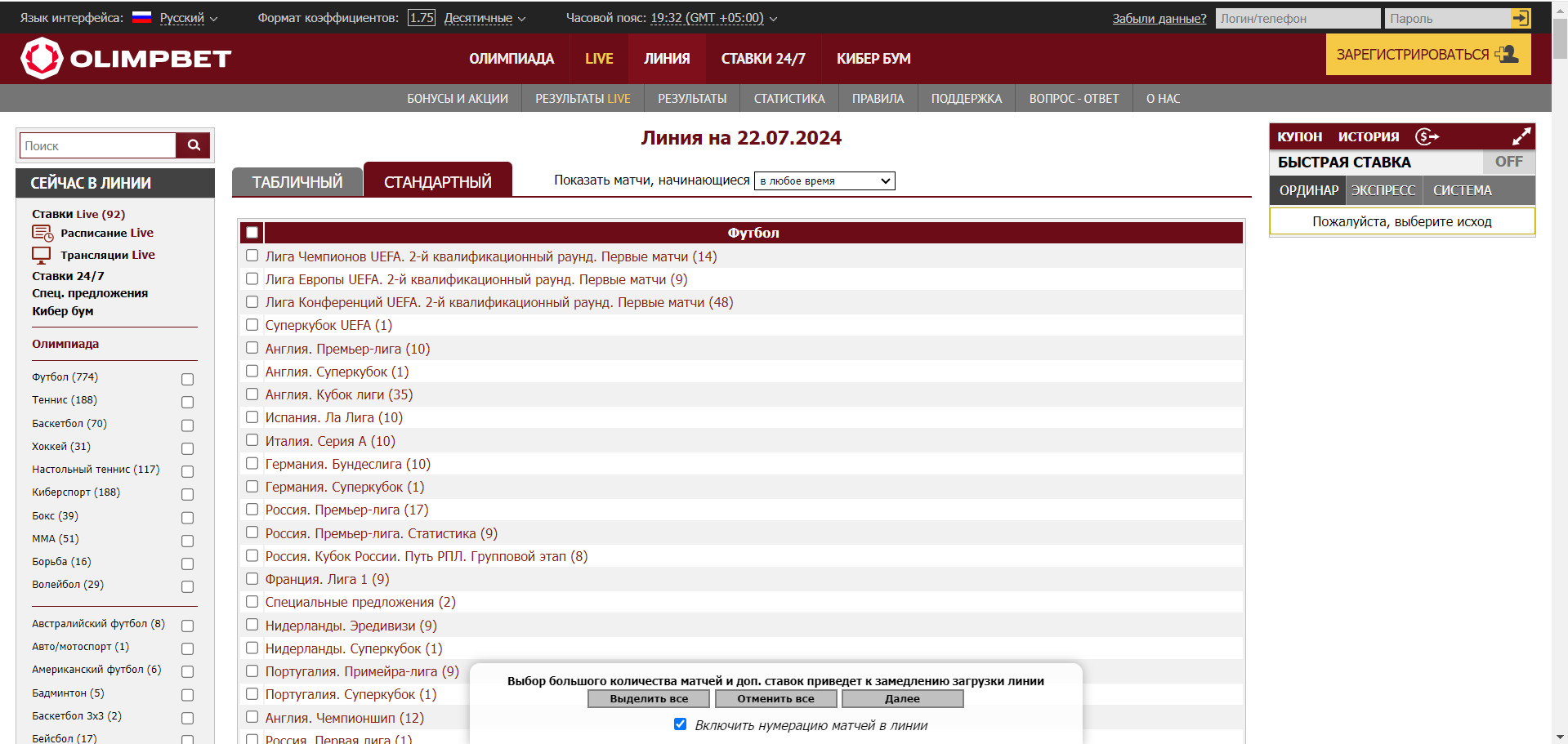
Task: Open the LIVE main menu item
Action: pos(599,59)
